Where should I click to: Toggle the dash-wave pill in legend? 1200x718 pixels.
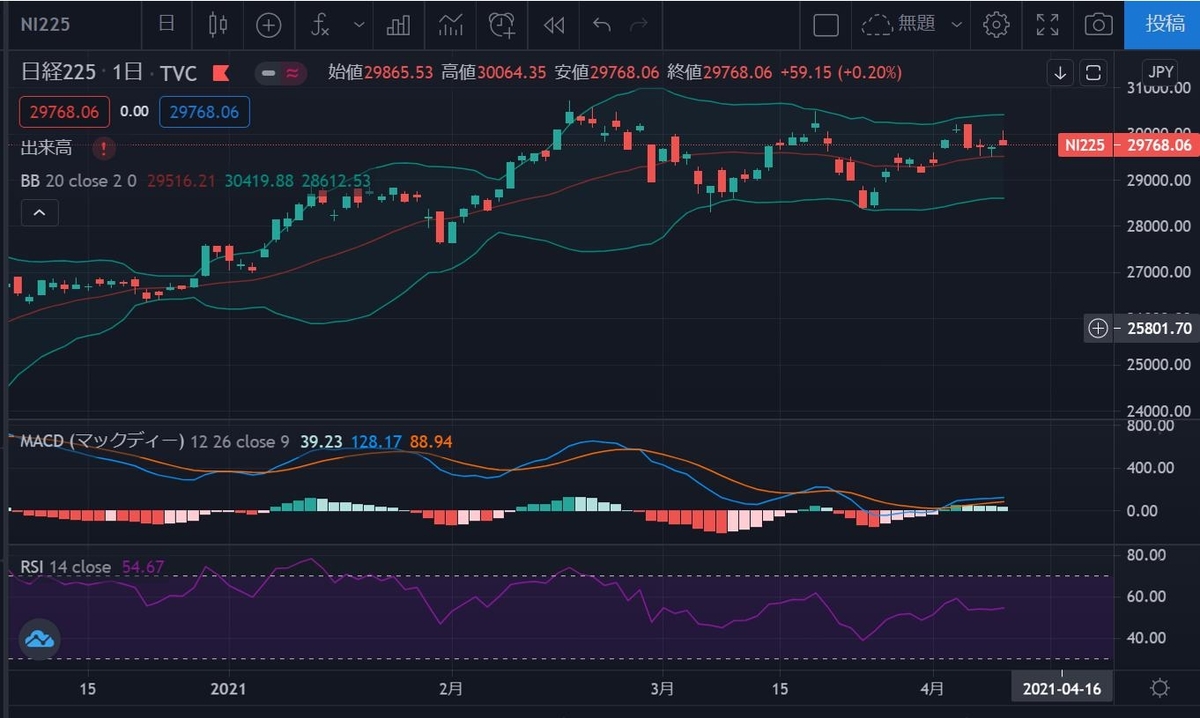(x=280, y=73)
